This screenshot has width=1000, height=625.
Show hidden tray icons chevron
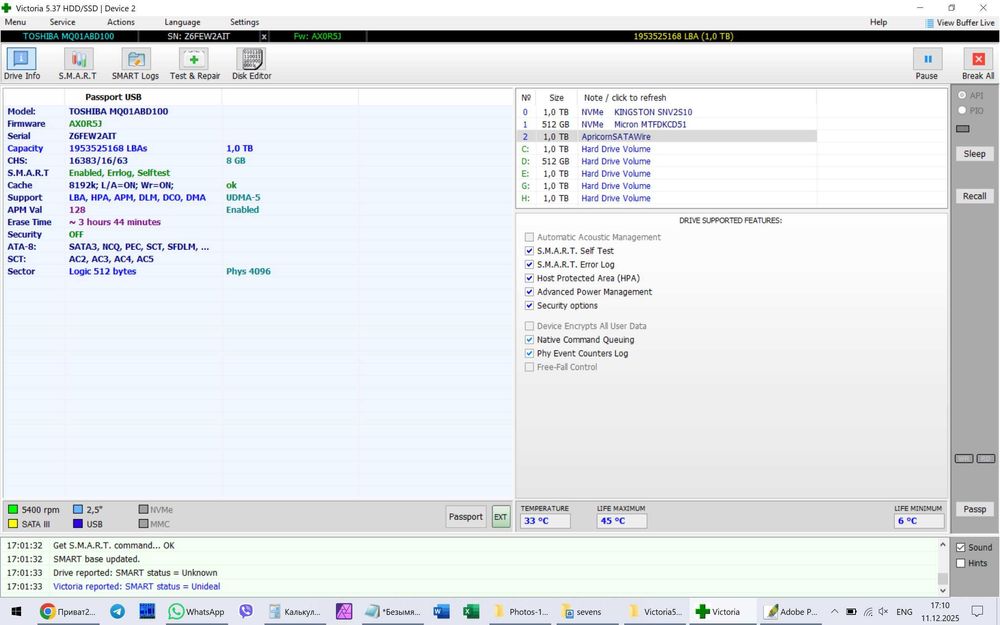(x=834, y=612)
